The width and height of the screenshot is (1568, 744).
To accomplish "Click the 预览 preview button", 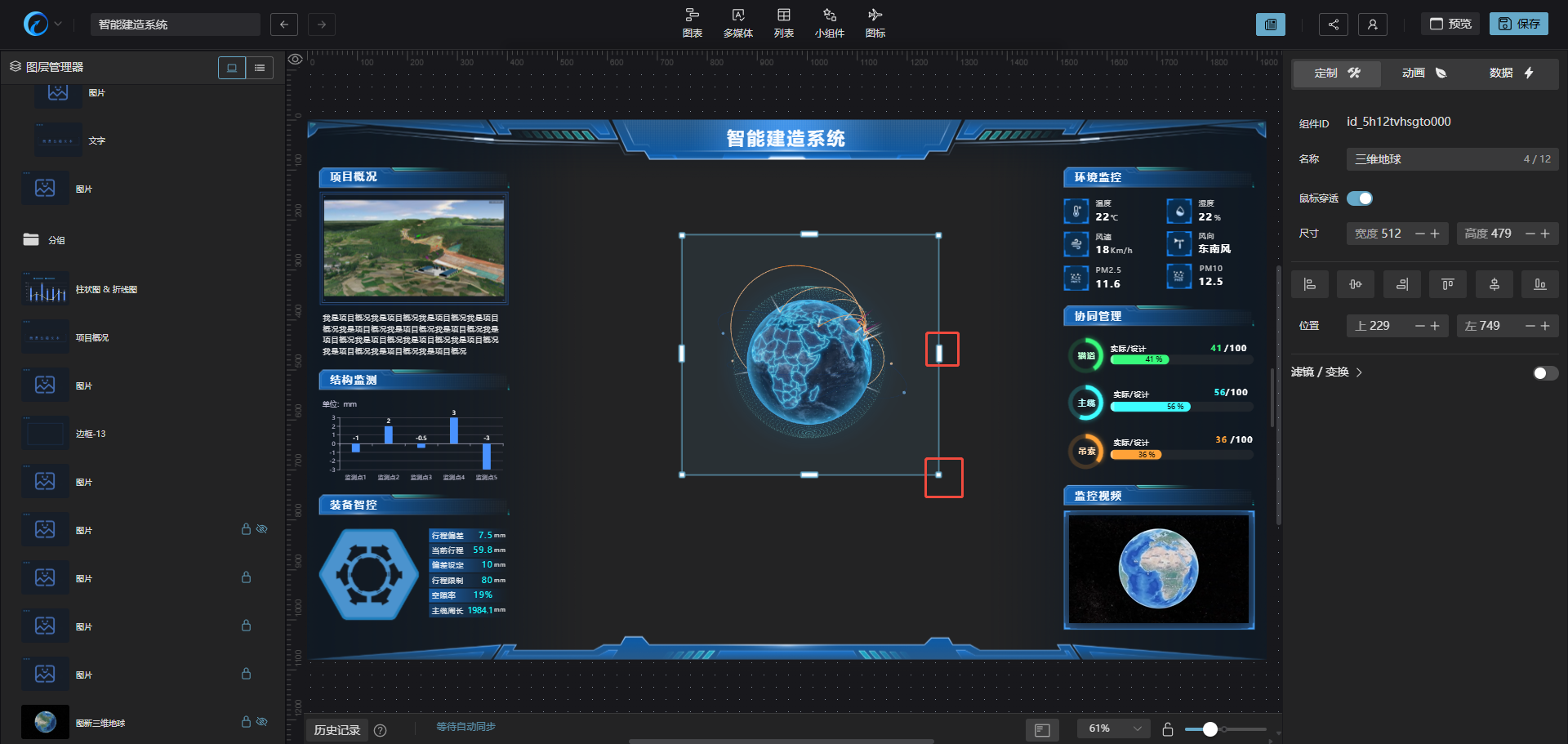I will 1450,25.
